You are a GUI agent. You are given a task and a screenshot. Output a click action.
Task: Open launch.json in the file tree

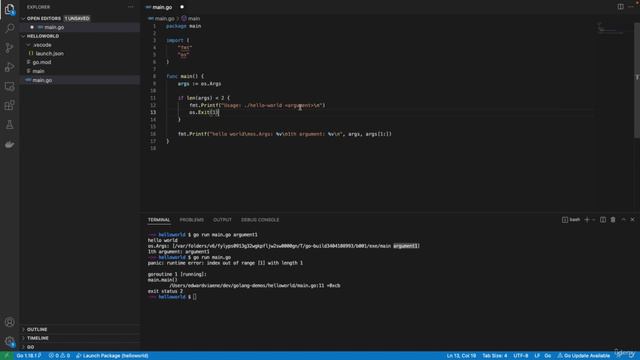pyautogui.click(x=49, y=53)
